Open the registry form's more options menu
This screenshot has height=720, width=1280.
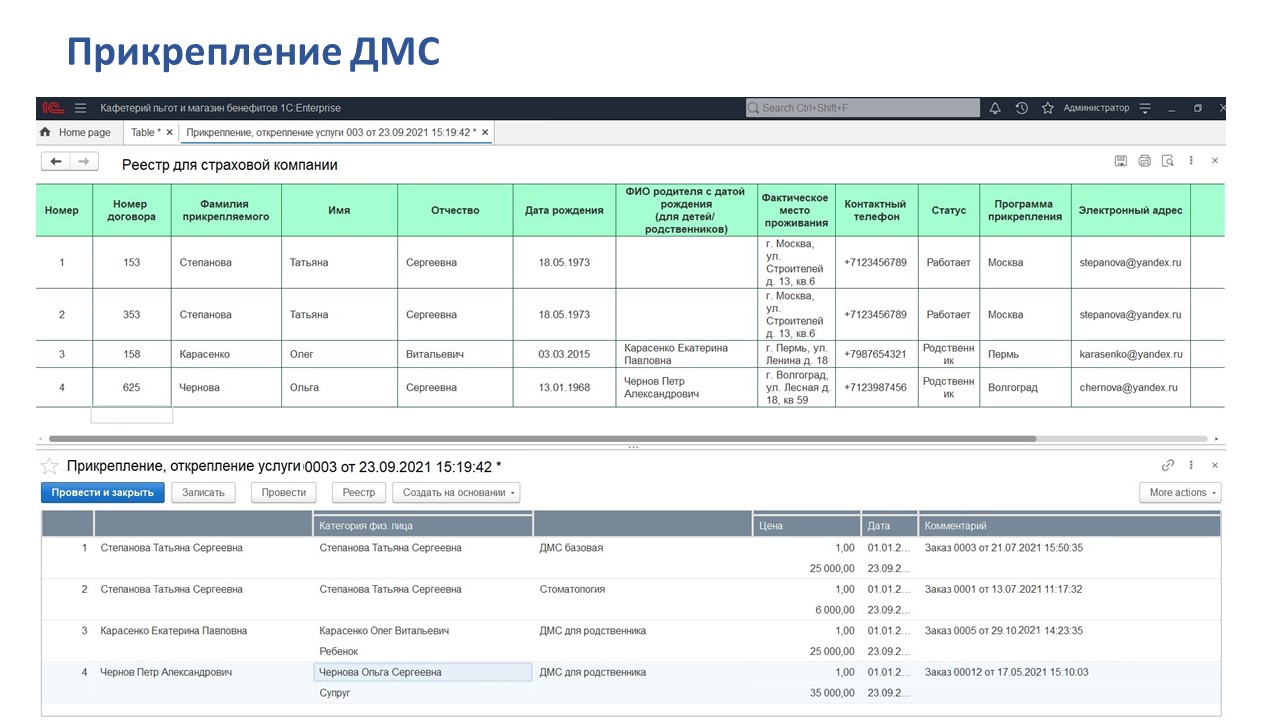pyautogui.click(x=1191, y=161)
